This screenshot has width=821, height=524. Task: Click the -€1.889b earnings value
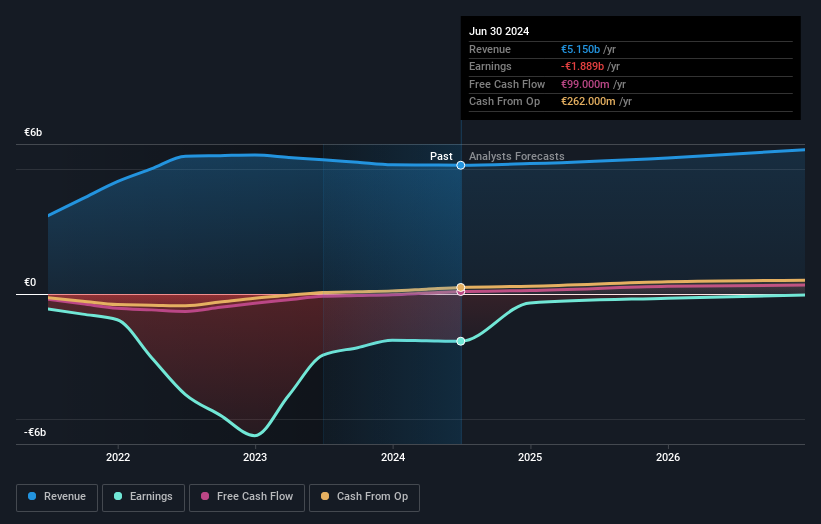click(x=582, y=66)
